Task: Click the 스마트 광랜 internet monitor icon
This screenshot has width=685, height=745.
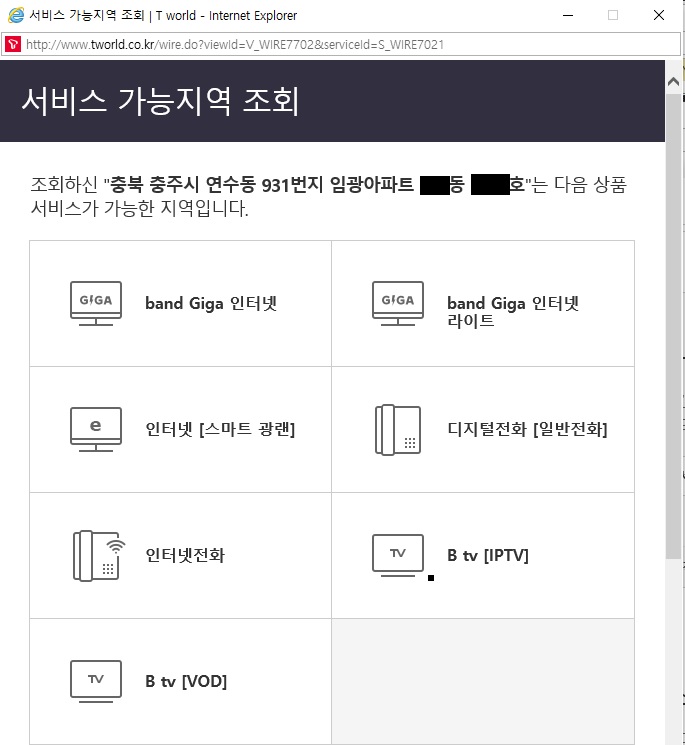Action: coord(96,429)
